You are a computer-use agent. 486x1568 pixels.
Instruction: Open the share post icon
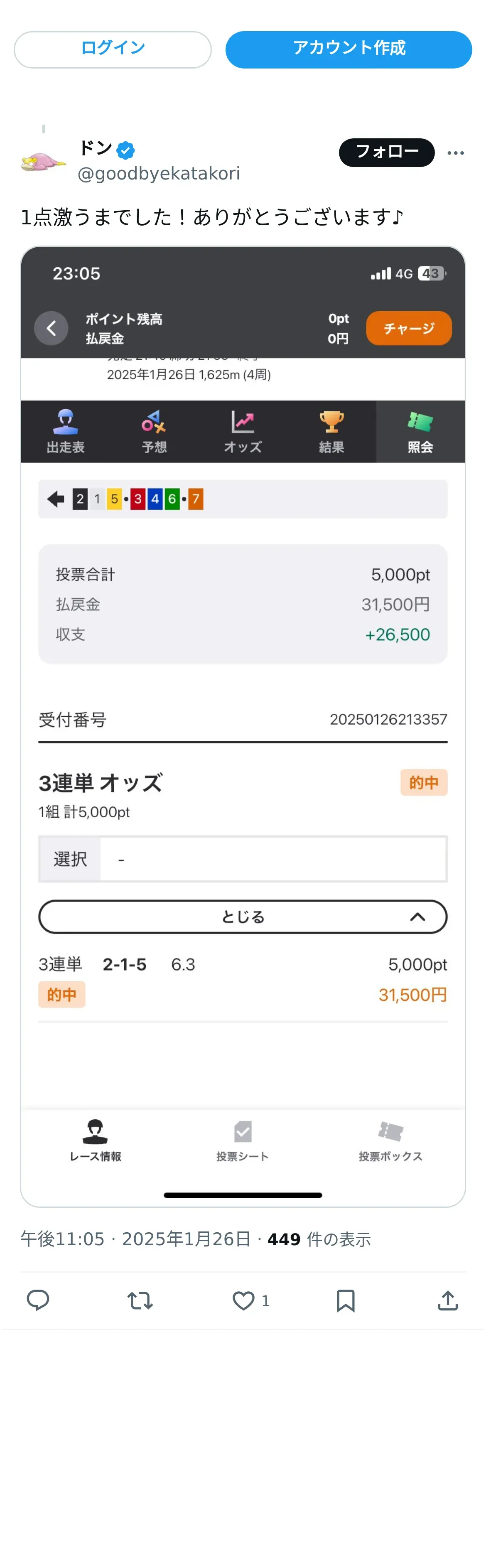click(x=448, y=1300)
